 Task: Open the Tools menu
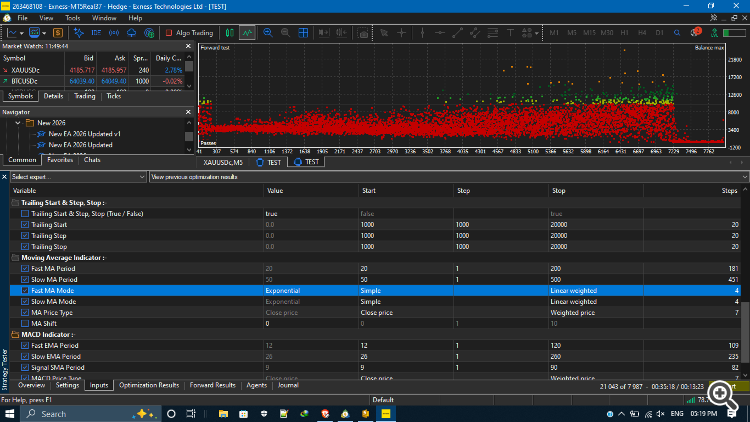click(x=73, y=18)
